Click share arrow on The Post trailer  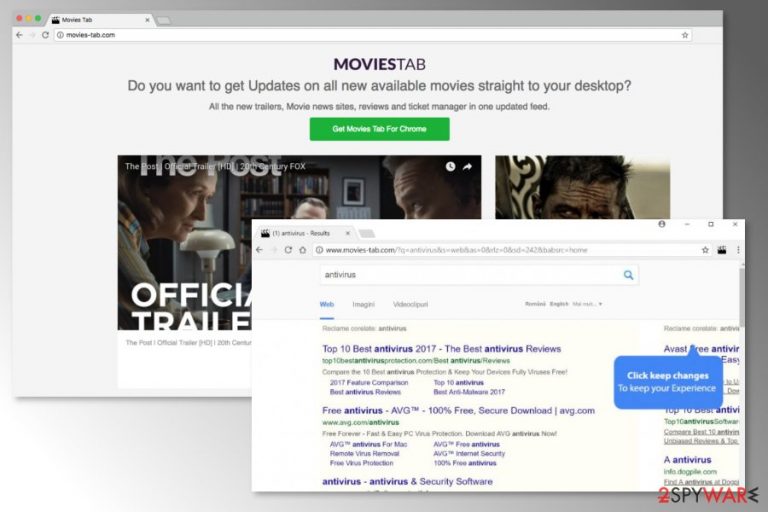click(467, 167)
